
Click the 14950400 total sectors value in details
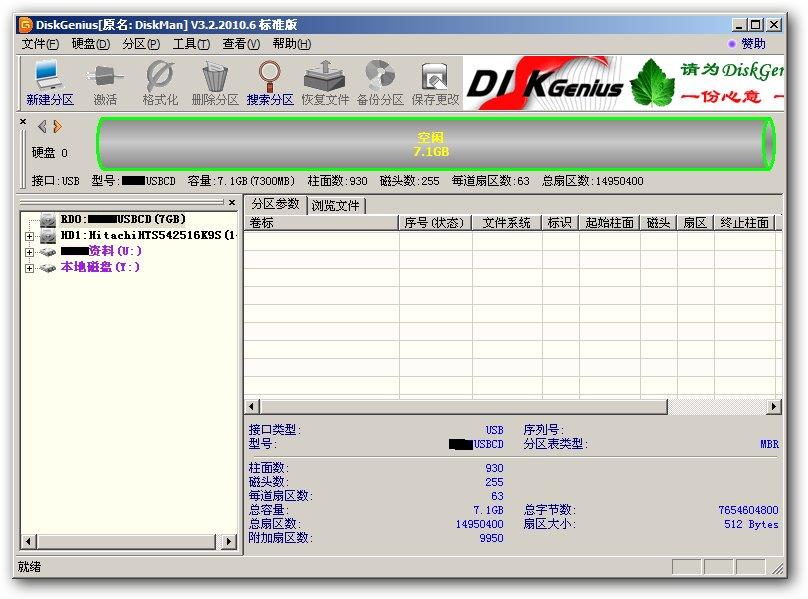479,524
